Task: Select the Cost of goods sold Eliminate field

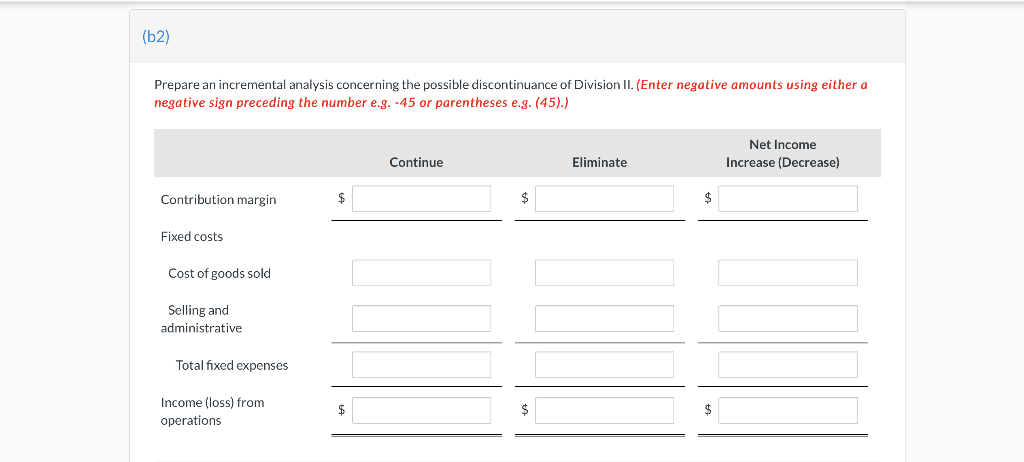Action: tap(604, 272)
